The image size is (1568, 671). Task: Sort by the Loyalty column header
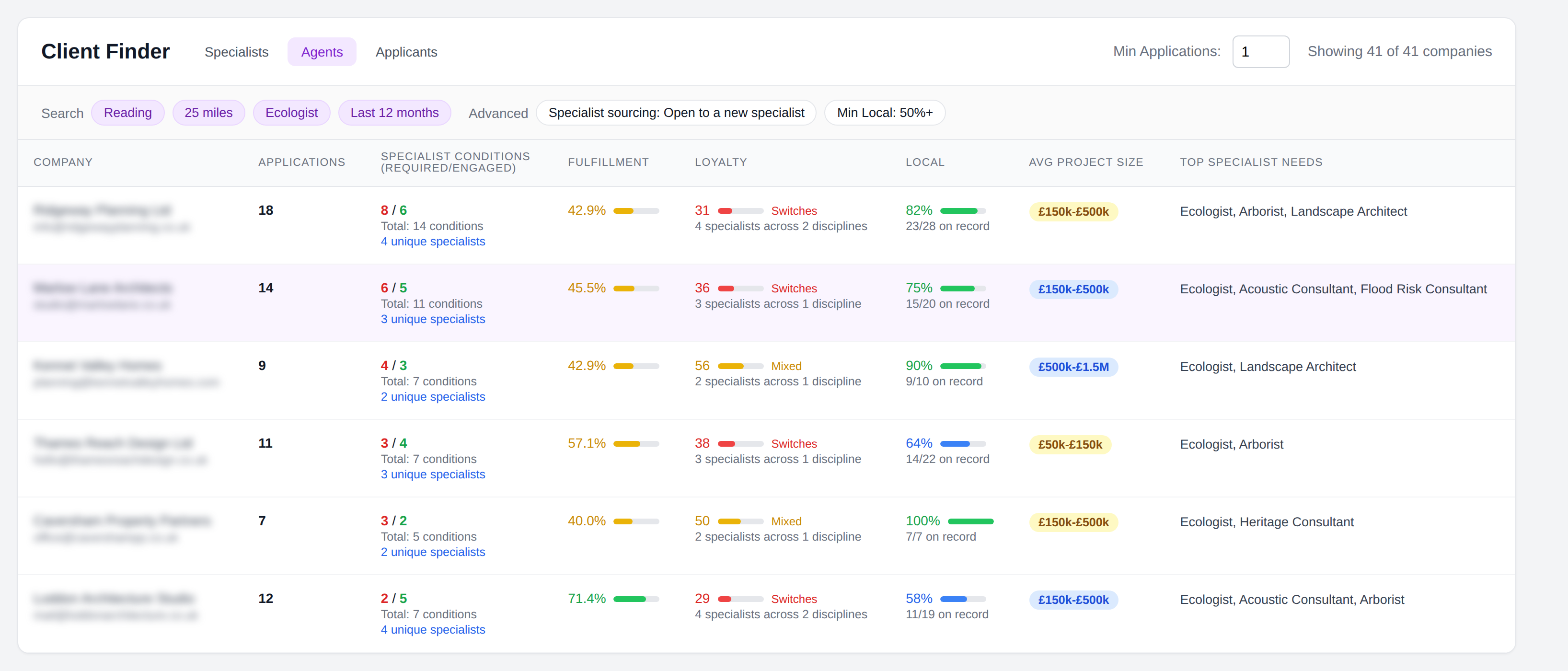tap(721, 162)
